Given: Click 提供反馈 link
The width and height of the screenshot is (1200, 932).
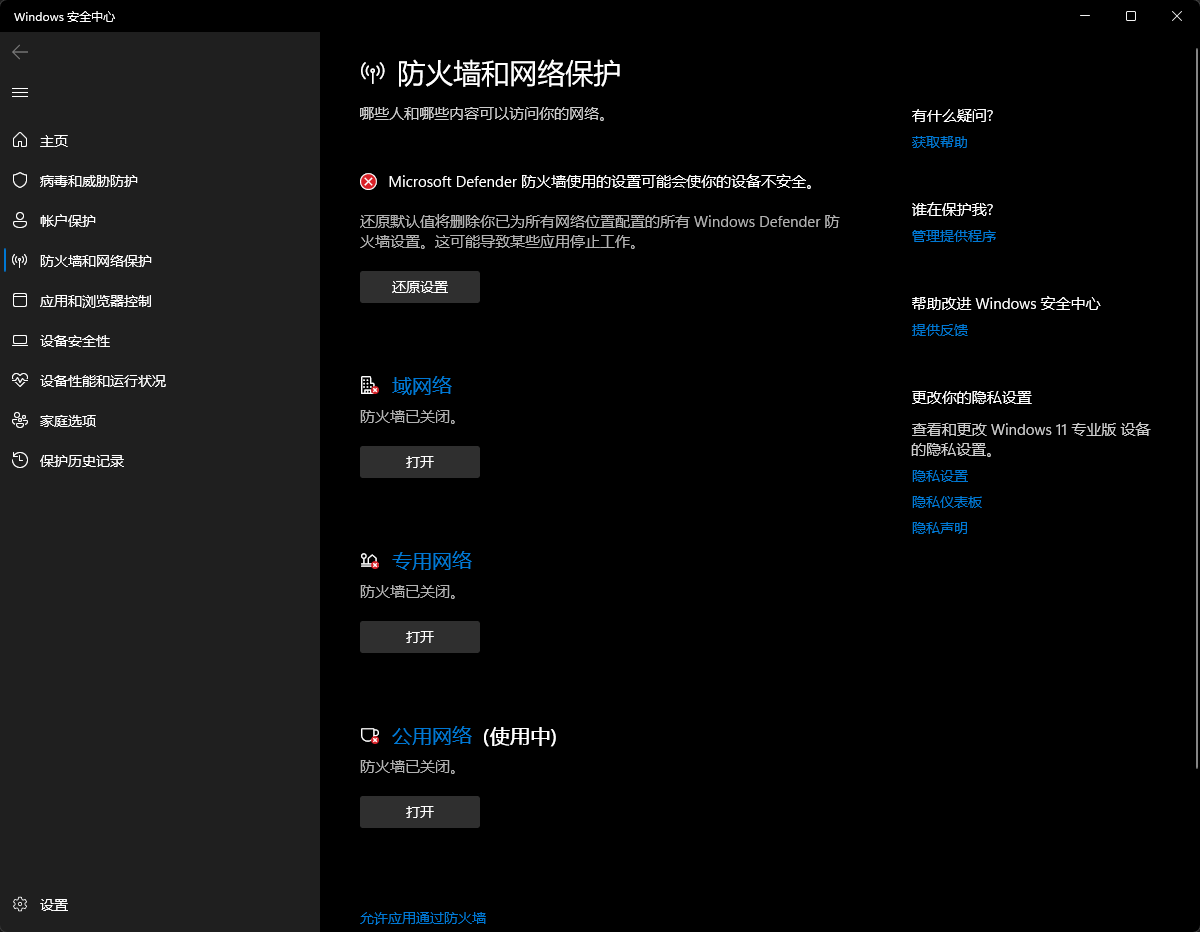Looking at the screenshot, I should click(940, 330).
